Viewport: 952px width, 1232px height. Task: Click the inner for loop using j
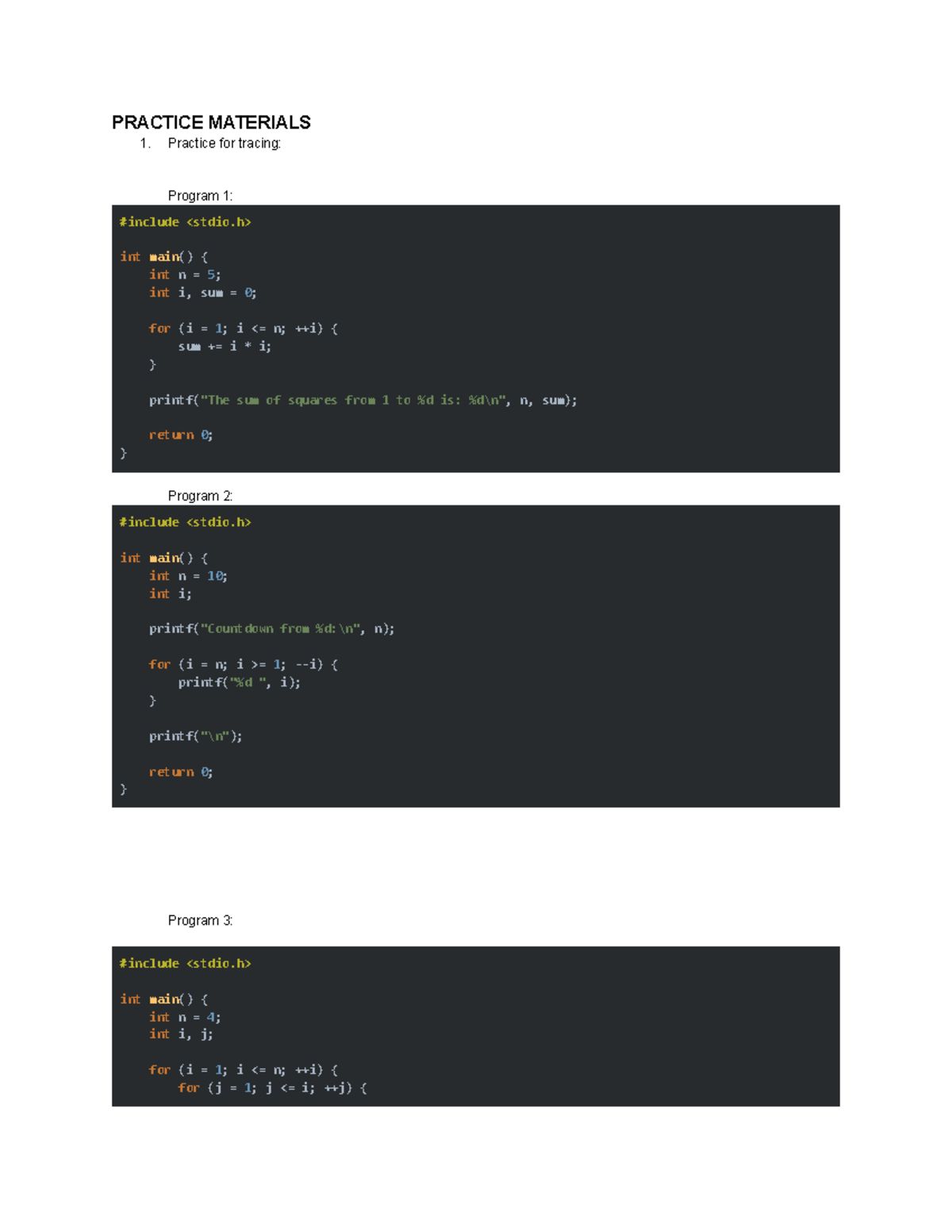272,1088
